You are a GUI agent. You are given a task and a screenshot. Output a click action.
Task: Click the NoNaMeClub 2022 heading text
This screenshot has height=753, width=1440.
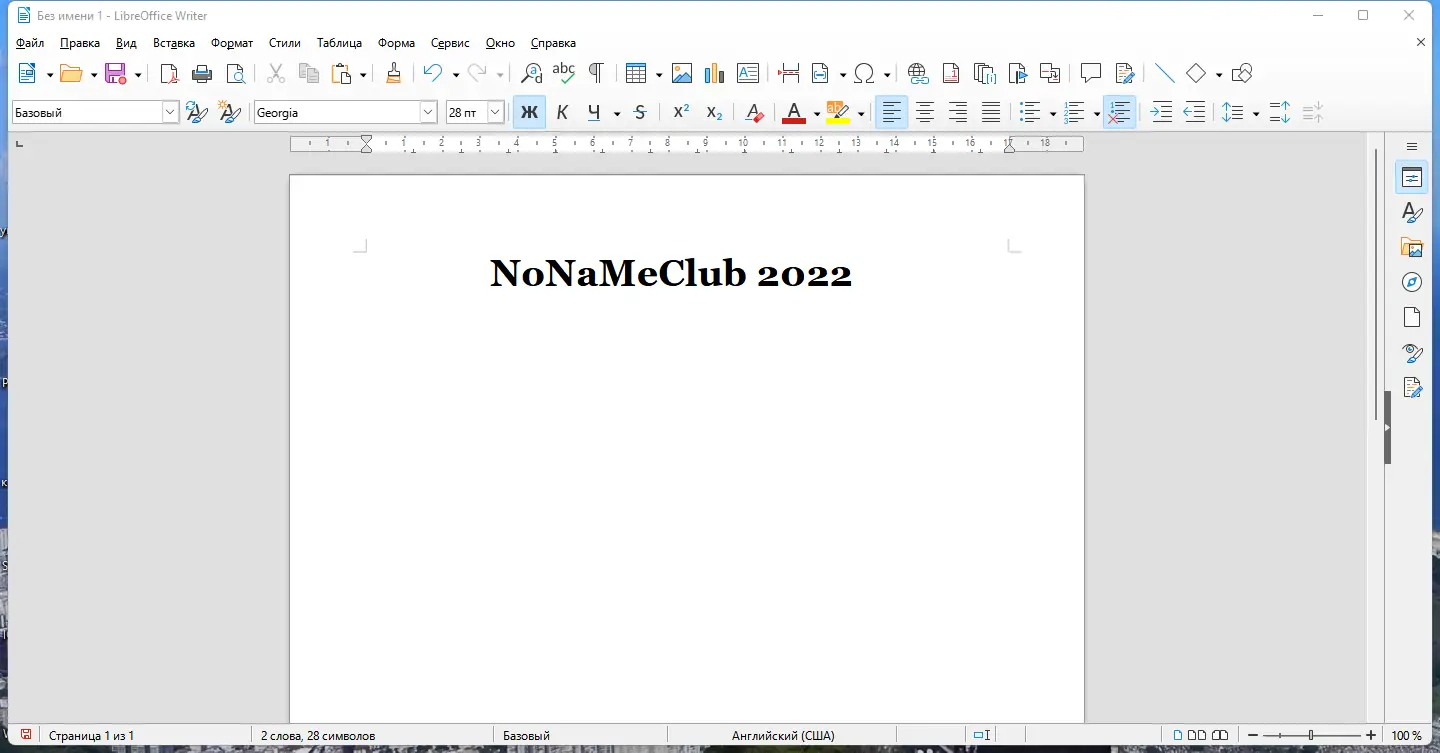[671, 273]
